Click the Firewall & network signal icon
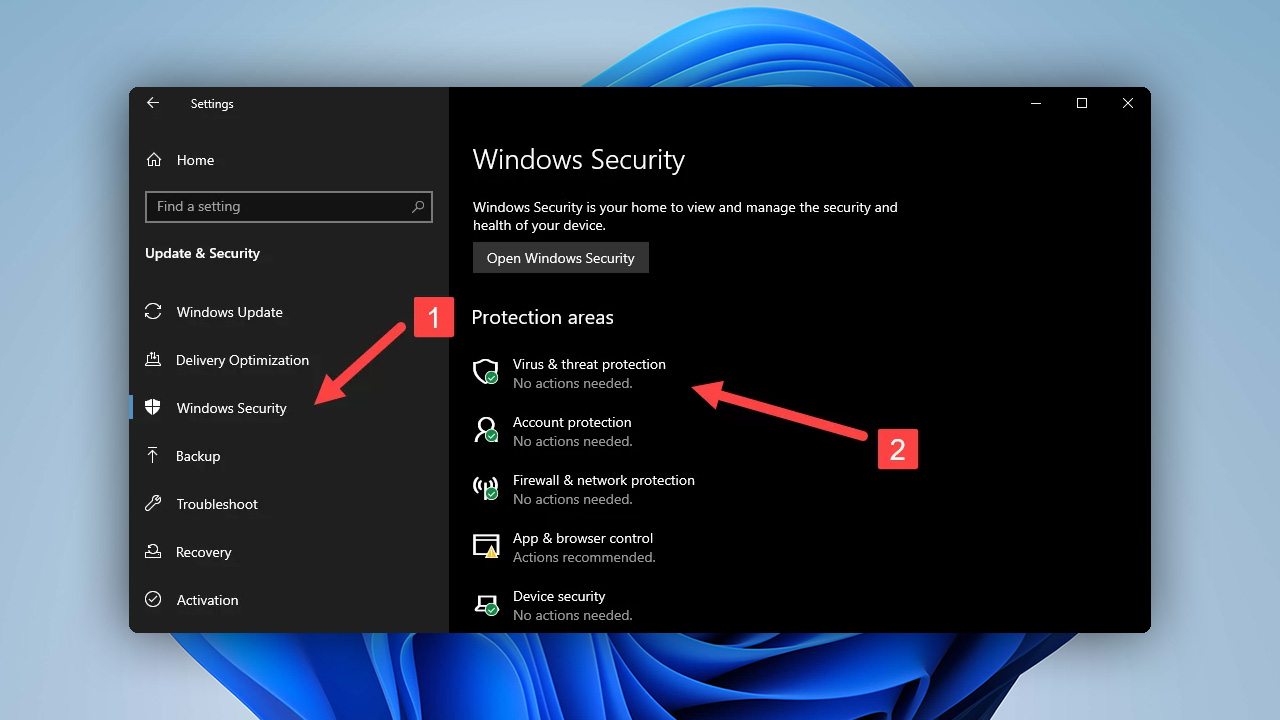Screen dimensions: 1280x720 pos(485,488)
